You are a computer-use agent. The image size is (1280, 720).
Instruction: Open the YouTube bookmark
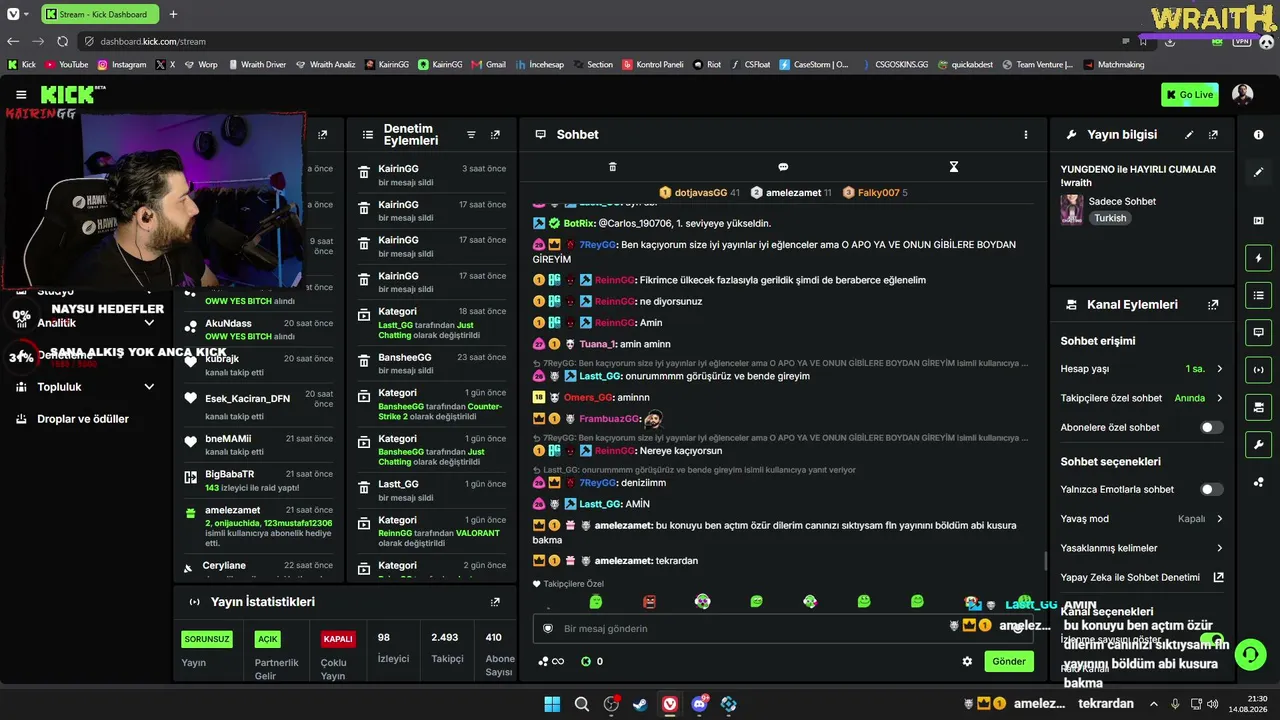point(66,64)
